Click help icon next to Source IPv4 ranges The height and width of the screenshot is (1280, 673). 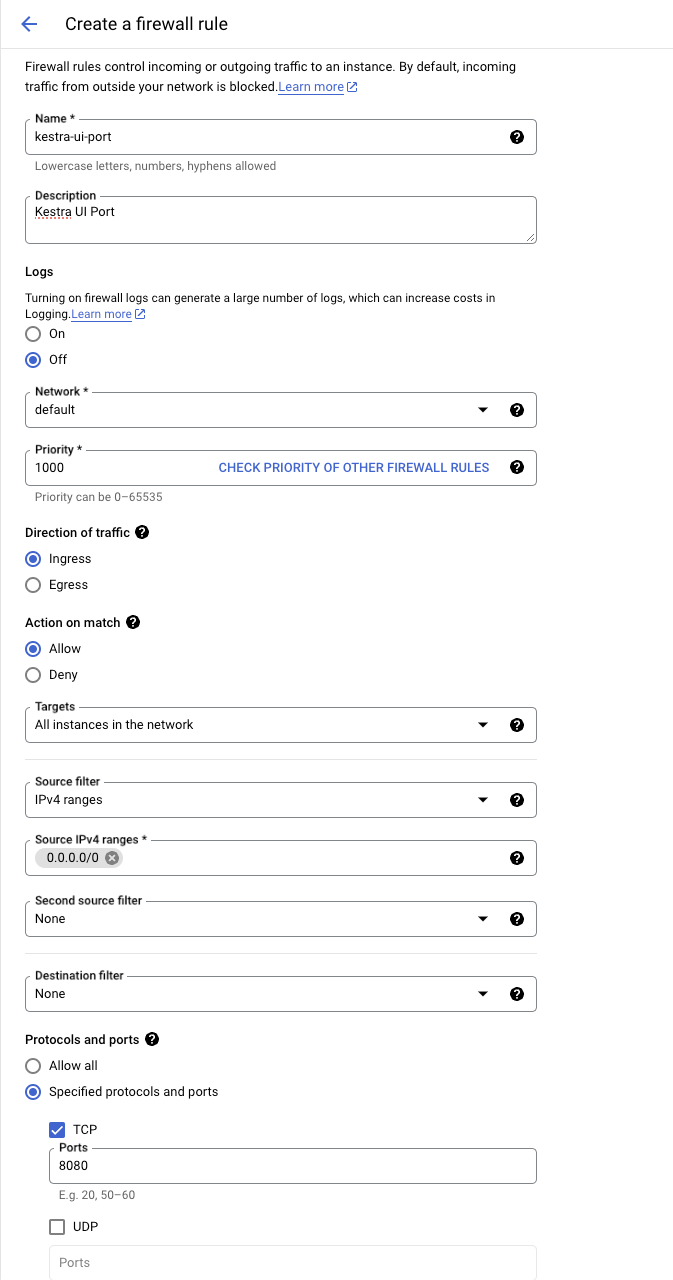click(x=517, y=857)
